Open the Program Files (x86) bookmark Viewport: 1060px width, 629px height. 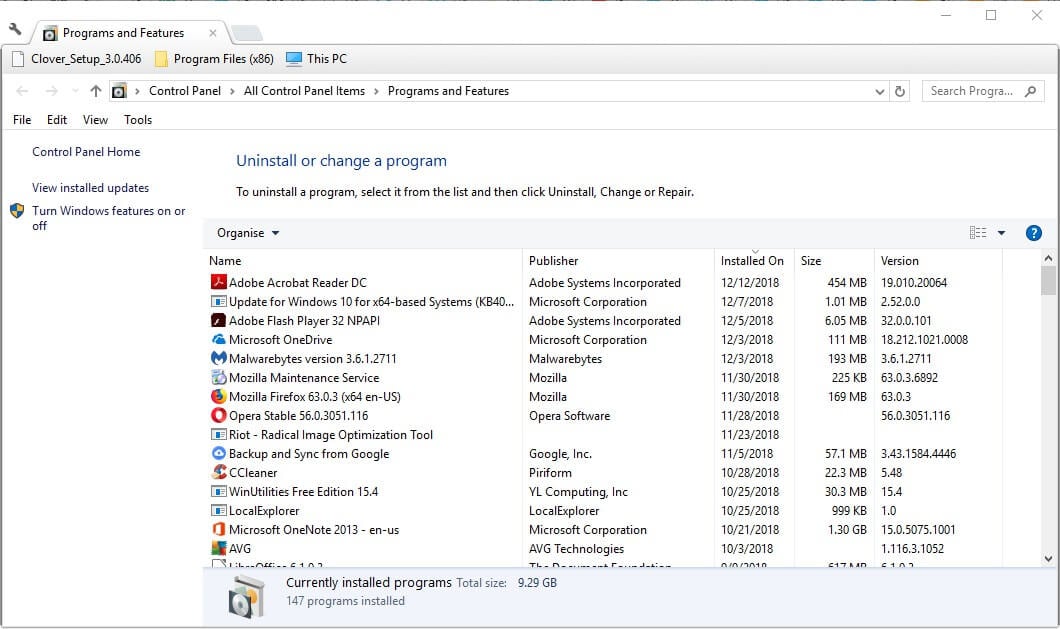(214, 59)
